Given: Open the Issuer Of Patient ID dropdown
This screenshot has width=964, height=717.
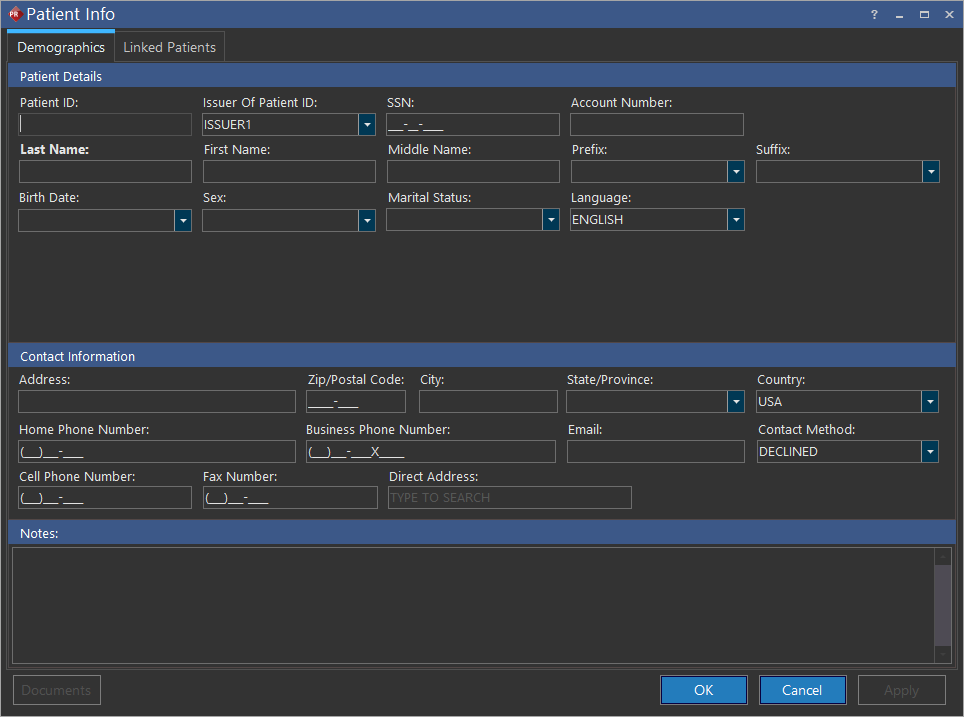Looking at the screenshot, I should 367,124.
